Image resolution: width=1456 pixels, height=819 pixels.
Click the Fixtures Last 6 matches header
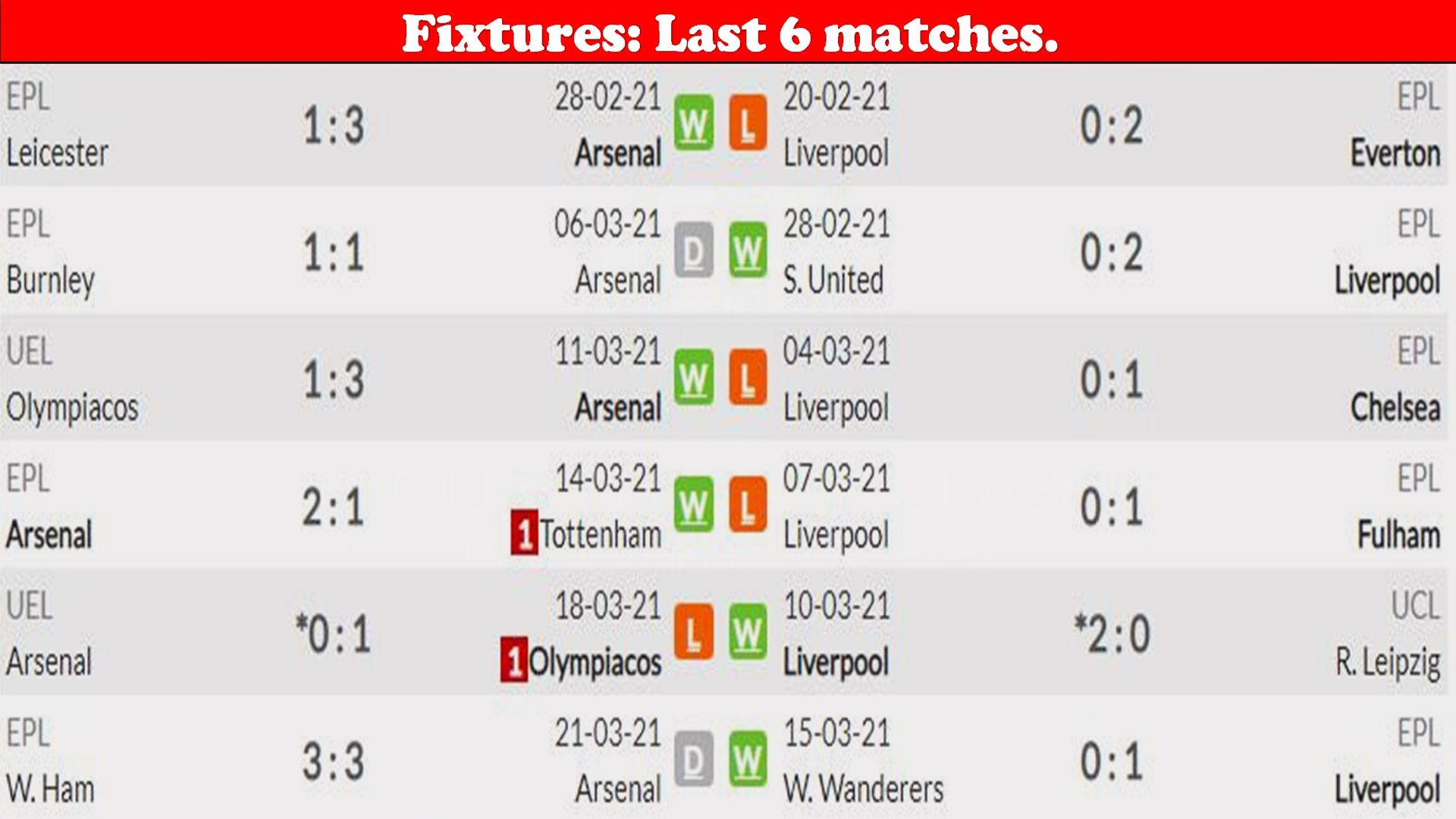pos(730,34)
